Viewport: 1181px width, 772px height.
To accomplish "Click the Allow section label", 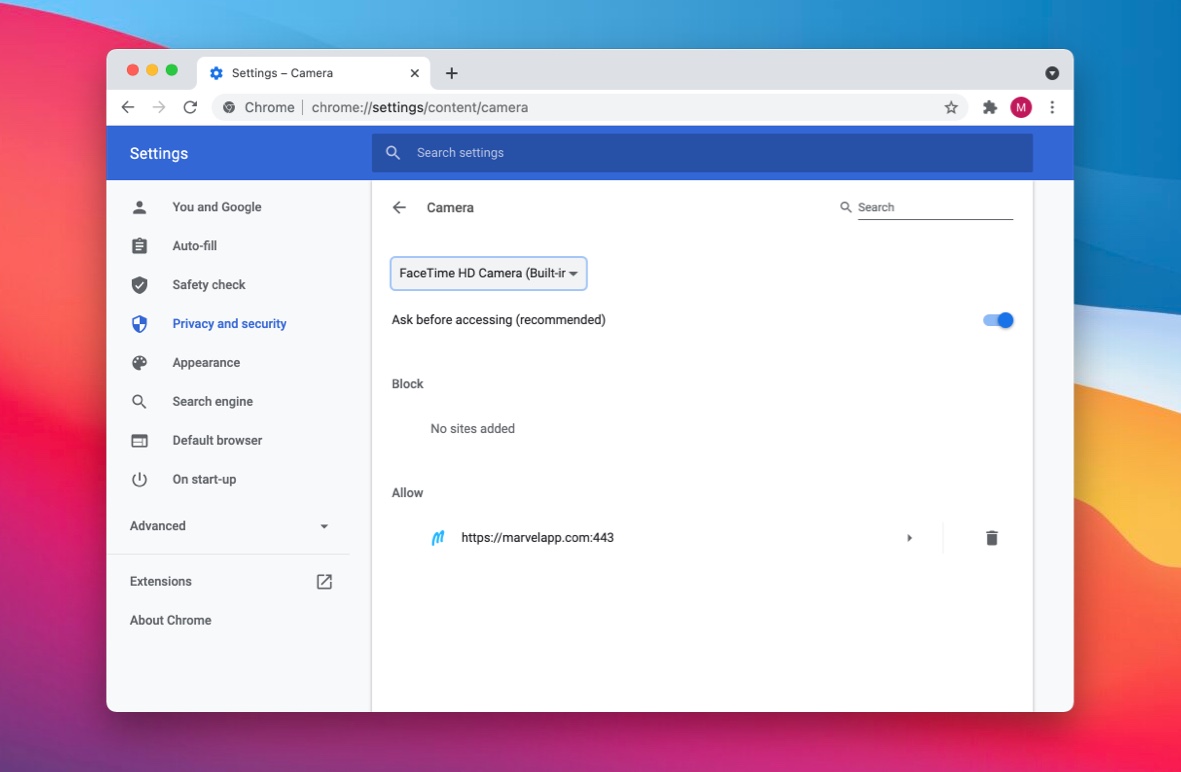I will pyautogui.click(x=407, y=493).
